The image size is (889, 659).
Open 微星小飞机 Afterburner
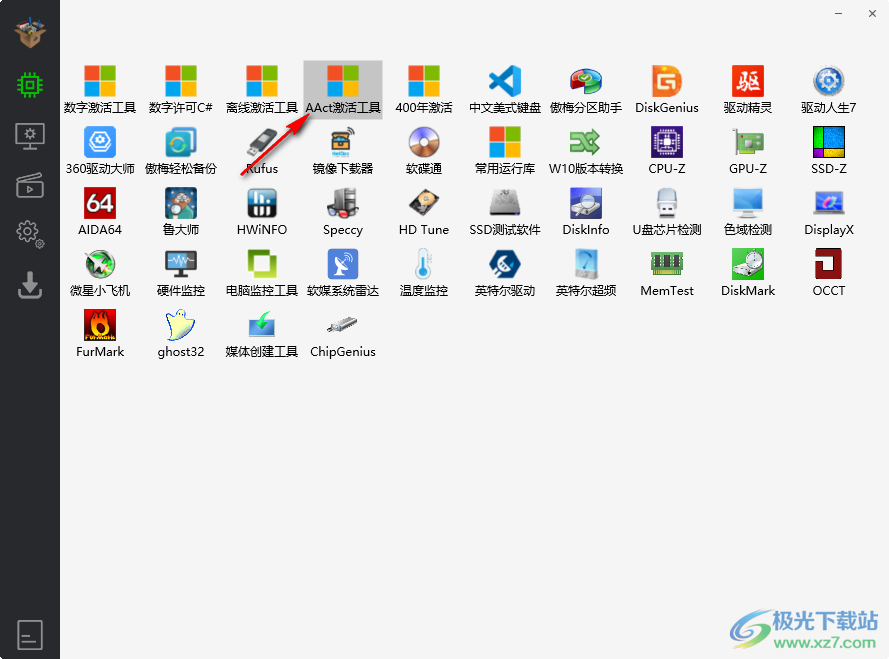point(100,272)
